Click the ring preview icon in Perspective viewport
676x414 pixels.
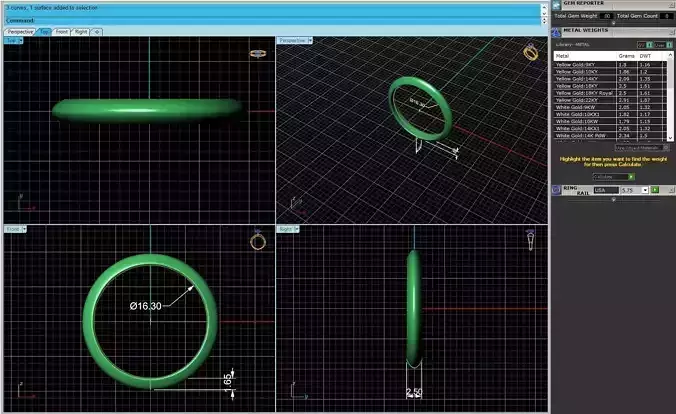pyautogui.click(x=530, y=52)
